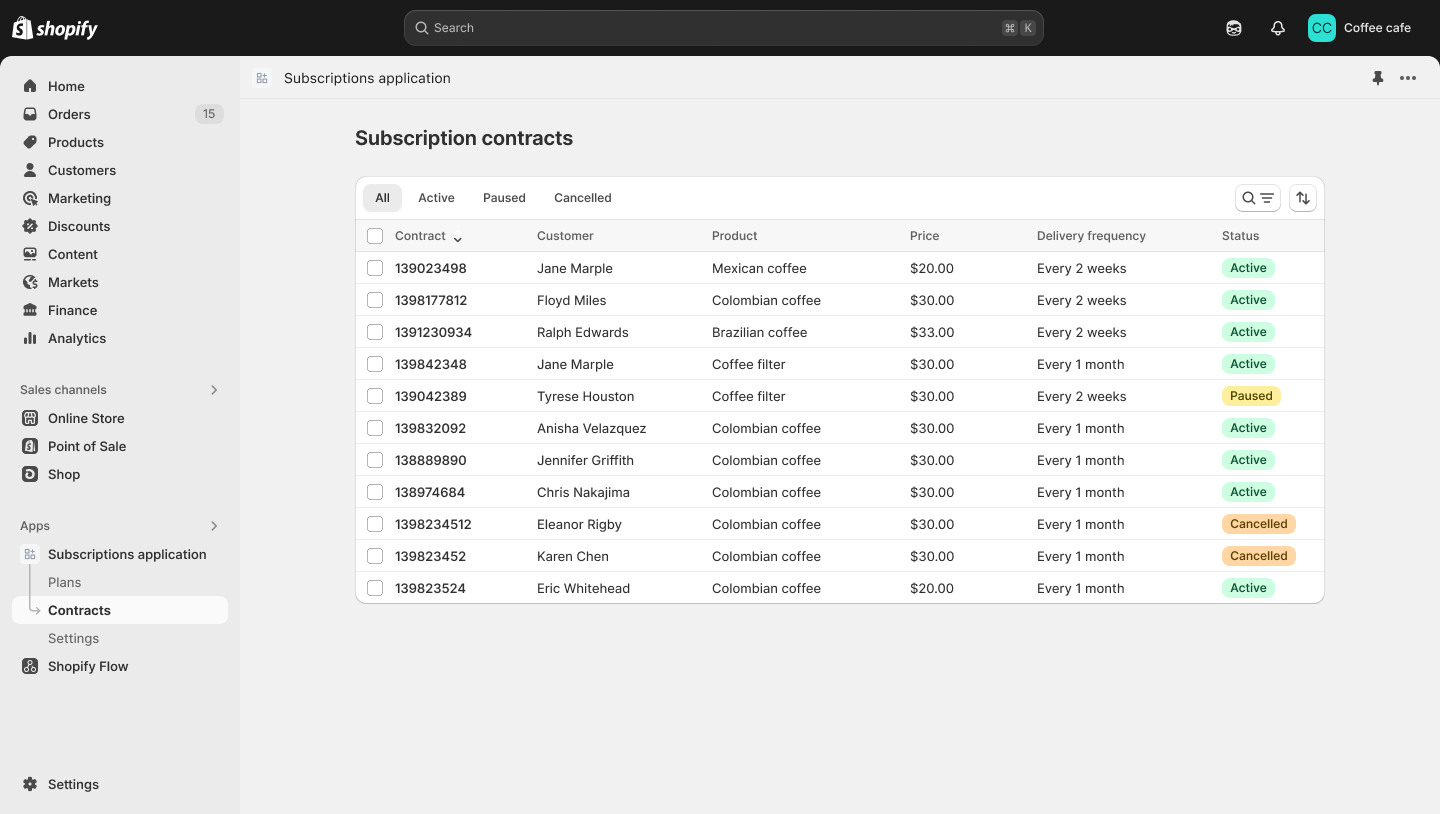Open Shopify Flow app

(x=88, y=666)
